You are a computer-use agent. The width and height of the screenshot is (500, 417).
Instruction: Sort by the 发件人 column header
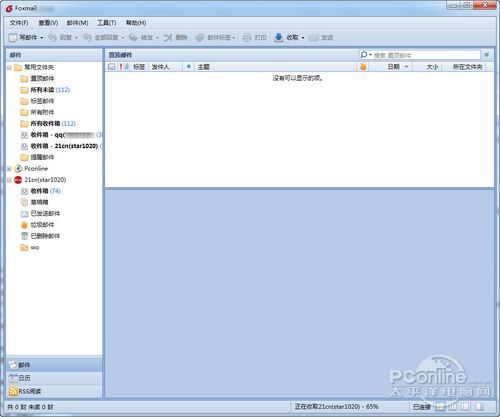(165, 67)
